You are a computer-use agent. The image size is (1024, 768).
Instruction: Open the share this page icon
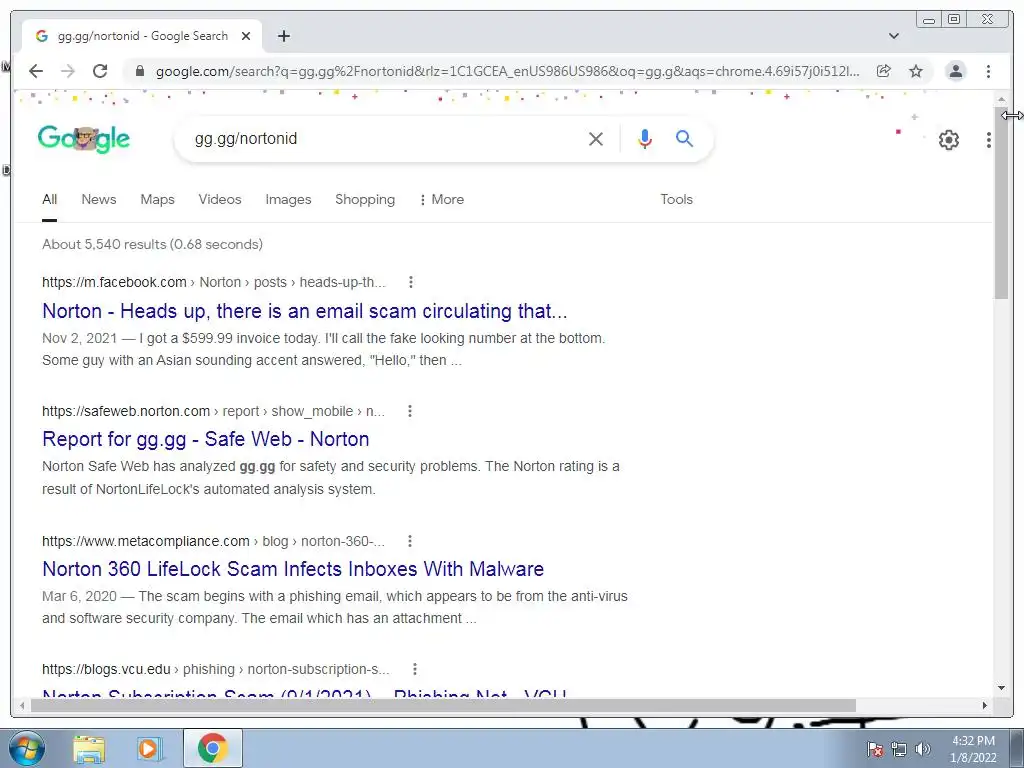884,71
